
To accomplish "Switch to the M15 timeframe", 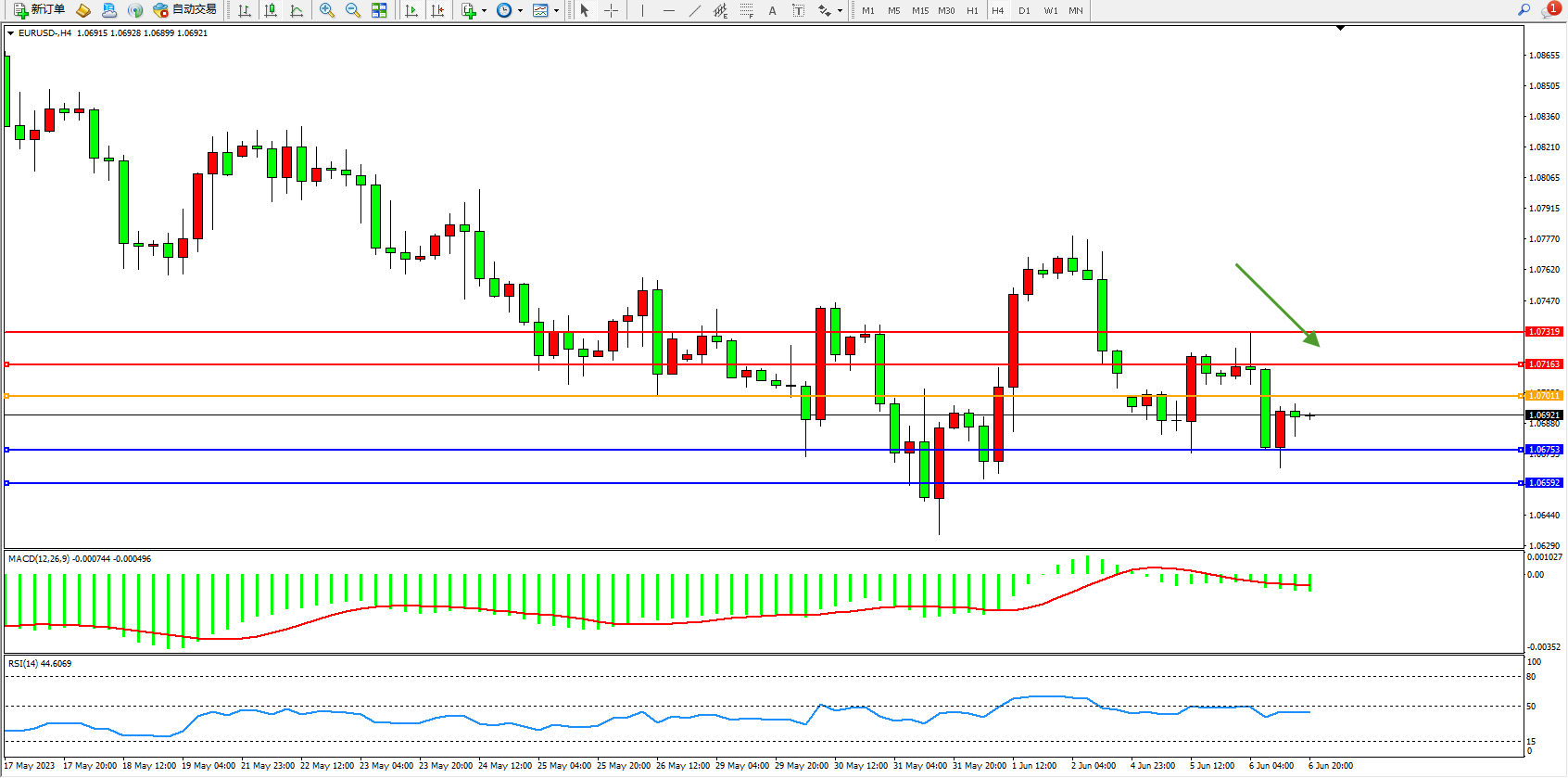I will (919, 10).
